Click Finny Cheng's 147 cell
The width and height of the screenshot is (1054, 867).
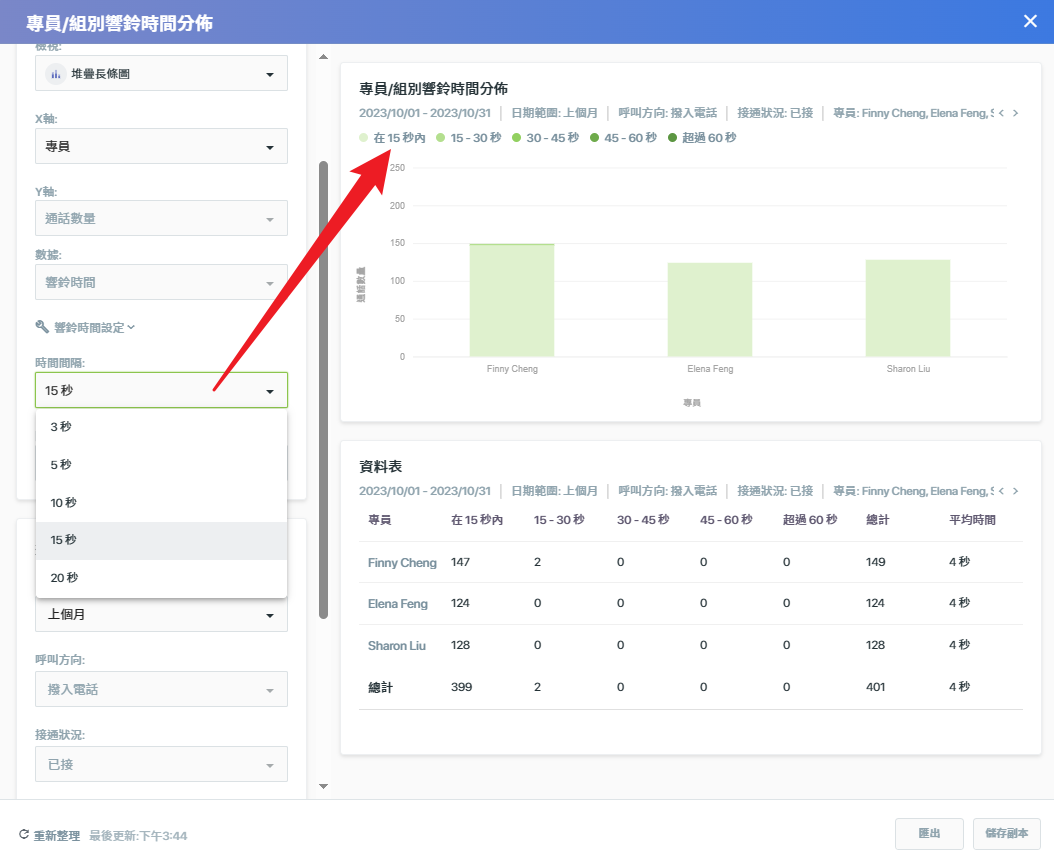460,562
